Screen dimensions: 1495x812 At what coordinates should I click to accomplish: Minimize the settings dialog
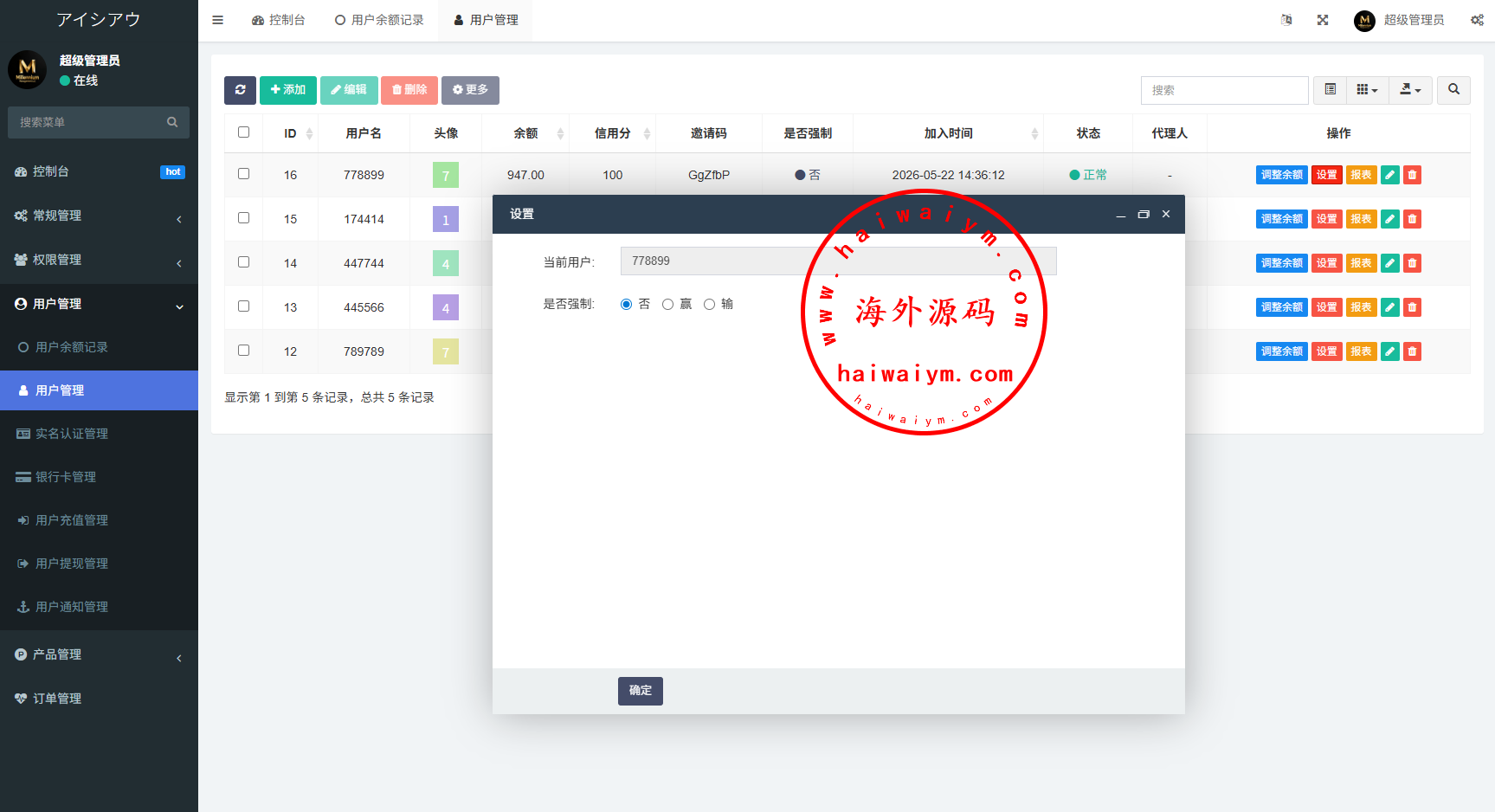(x=1121, y=215)
